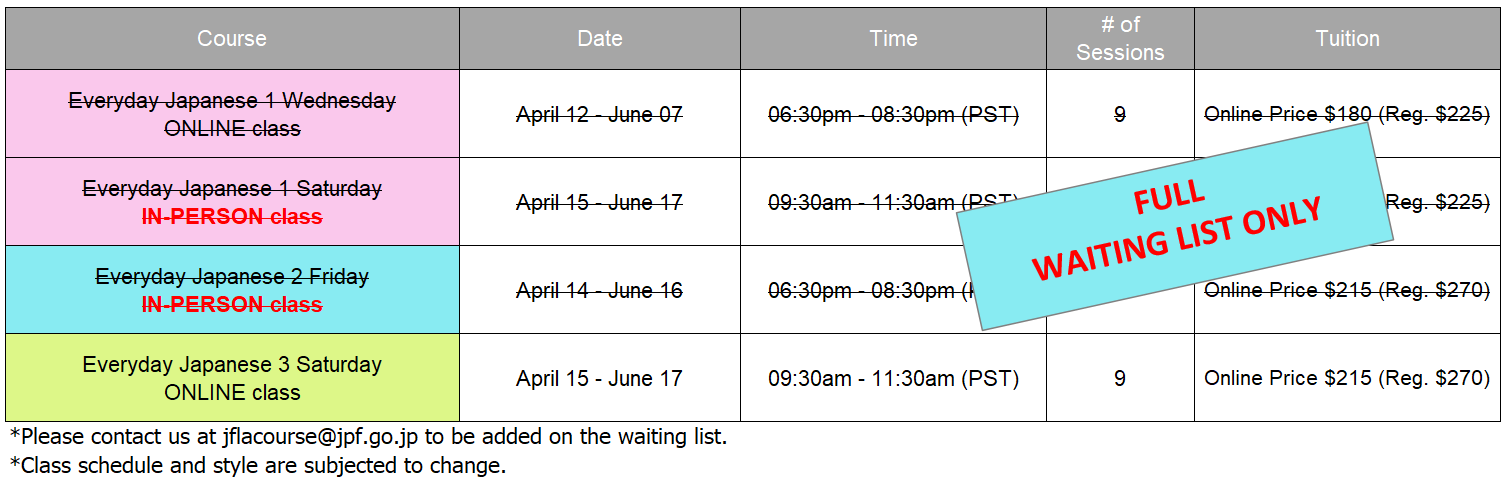Select Everyday Japanese 3 Saturday ONLINE class

[x=232, y=378]
